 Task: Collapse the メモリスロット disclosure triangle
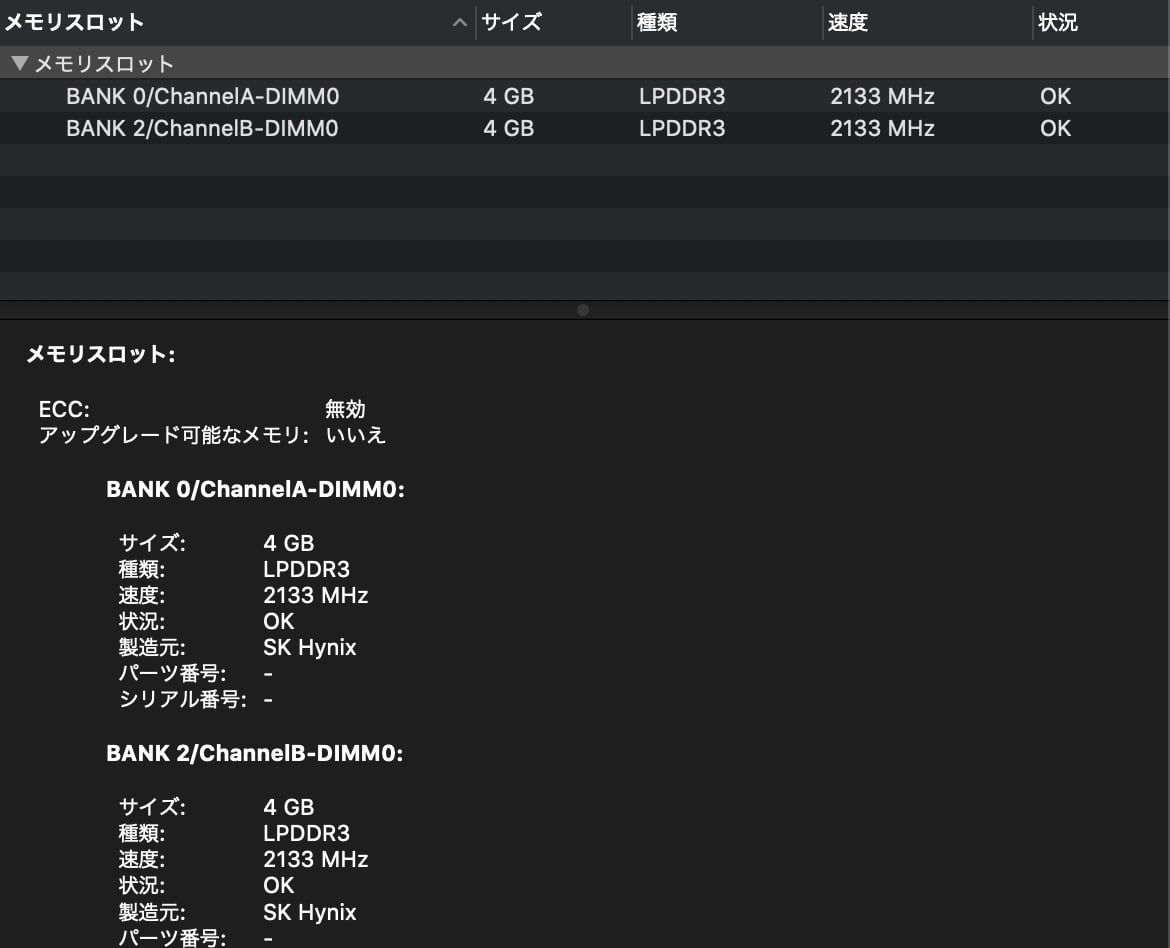tap(19, 64)
